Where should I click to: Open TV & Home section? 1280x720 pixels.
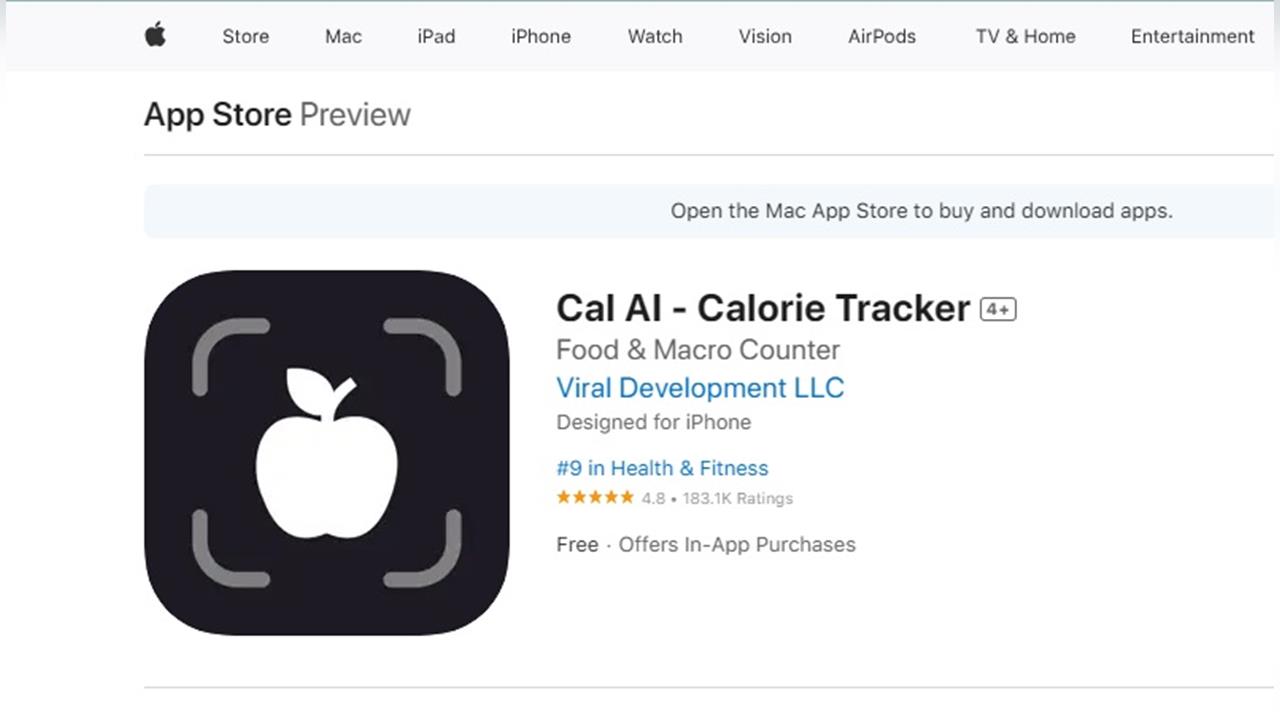pyautogui.click(x=1026, y=36)
